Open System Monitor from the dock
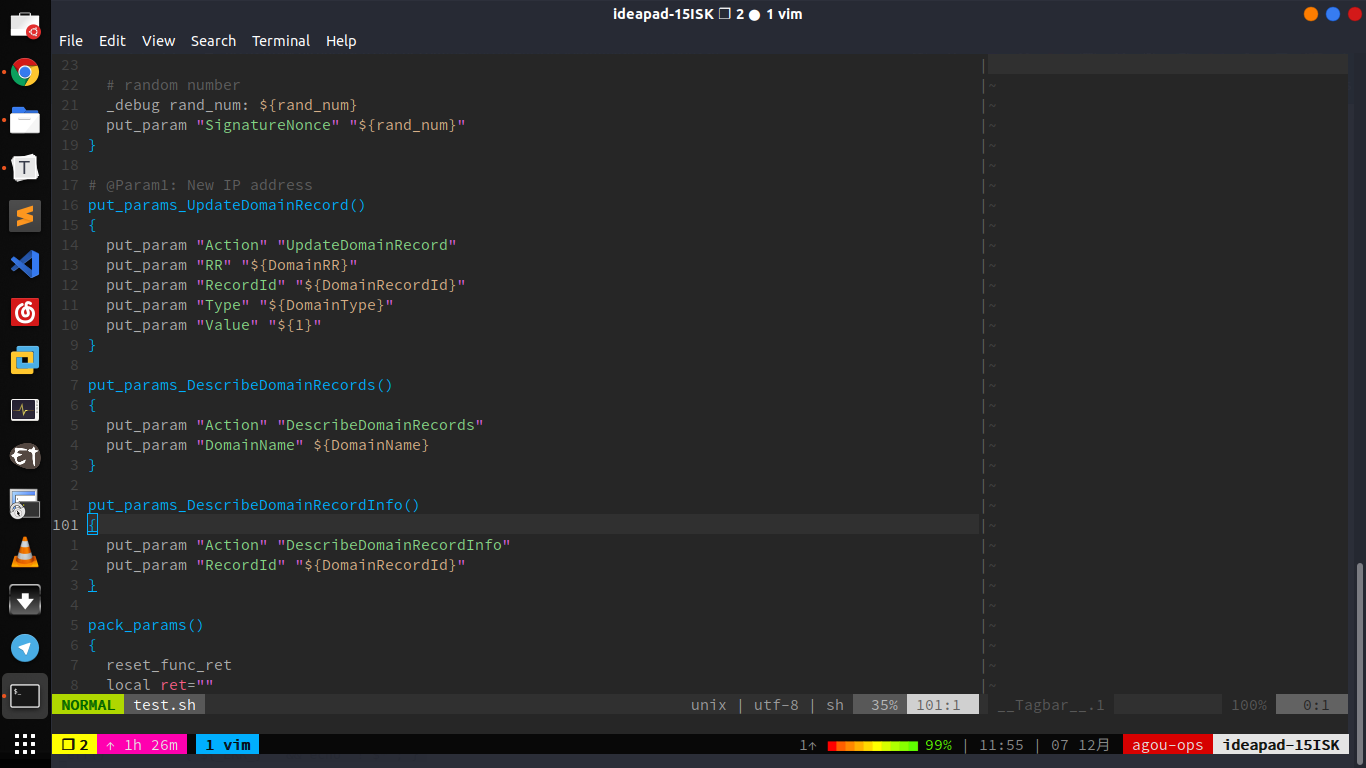Screen dimensions: 1366x768 tap(25, 409)
